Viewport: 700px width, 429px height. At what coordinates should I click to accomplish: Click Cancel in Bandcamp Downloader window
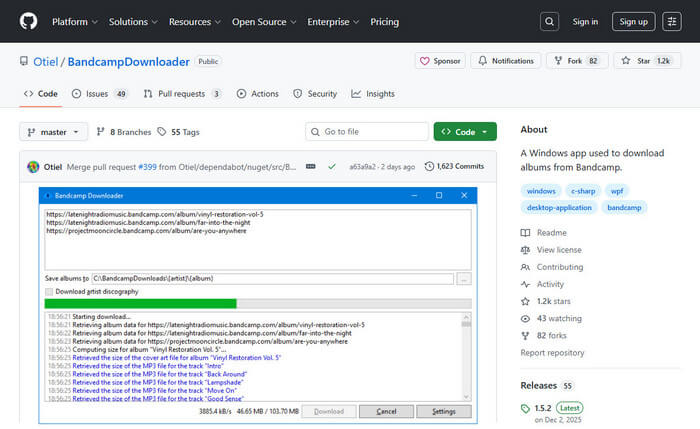pos(386,412)
